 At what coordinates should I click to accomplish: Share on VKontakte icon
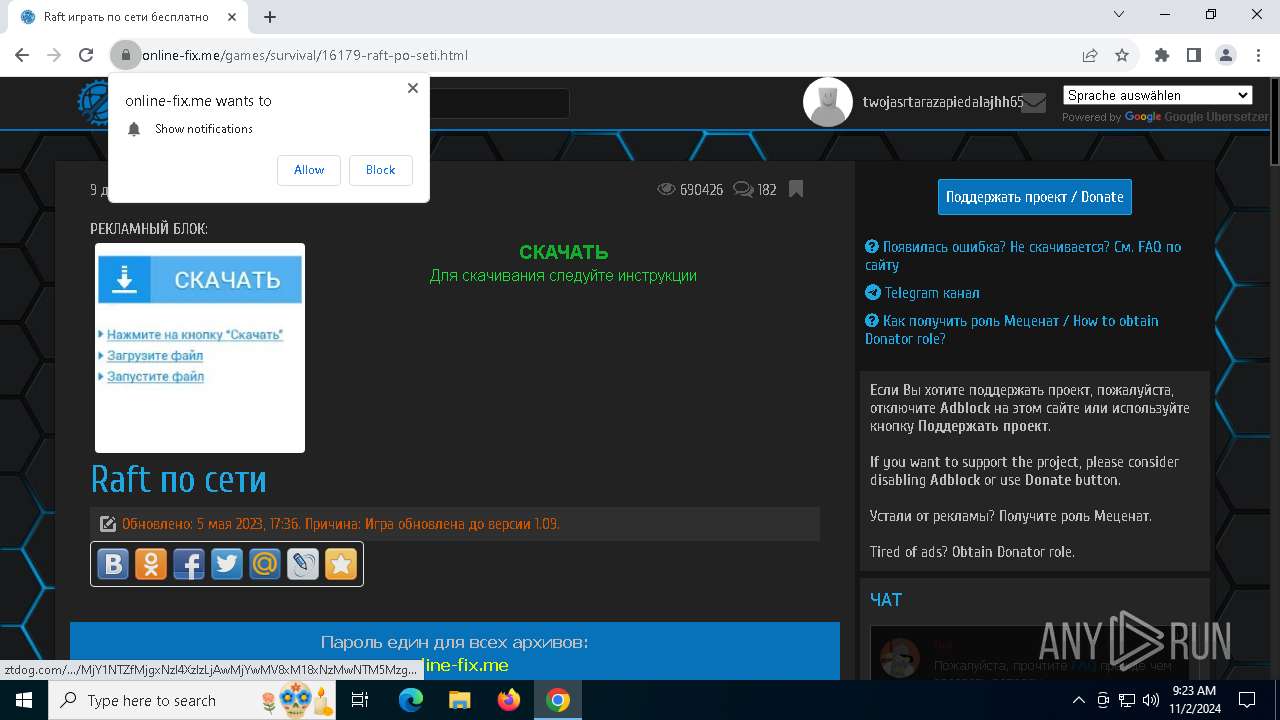pos(113,564)
